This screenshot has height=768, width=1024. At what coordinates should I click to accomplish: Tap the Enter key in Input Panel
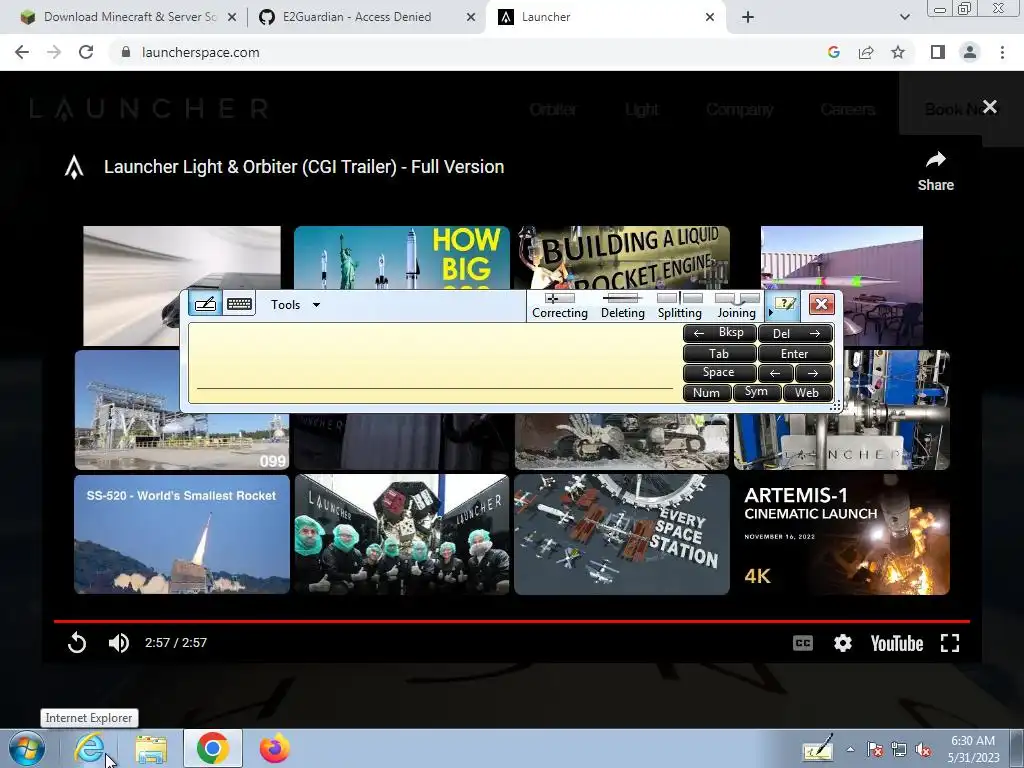point(795,353)
